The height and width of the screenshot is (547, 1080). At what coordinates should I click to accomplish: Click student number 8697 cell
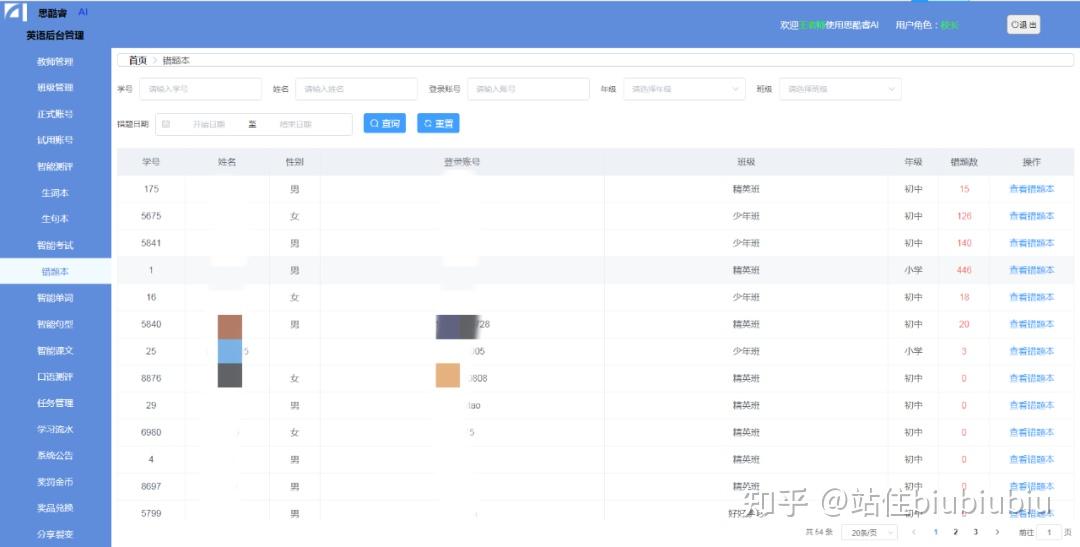pos(151,486)
